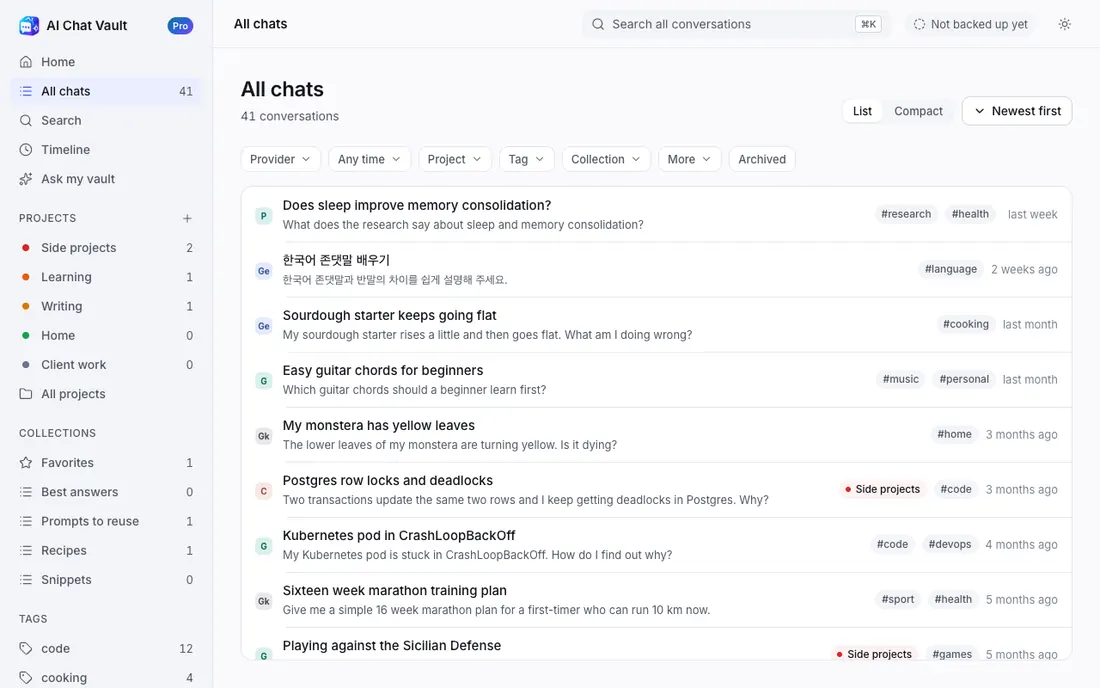Click the #personal tag

point(964,379)
